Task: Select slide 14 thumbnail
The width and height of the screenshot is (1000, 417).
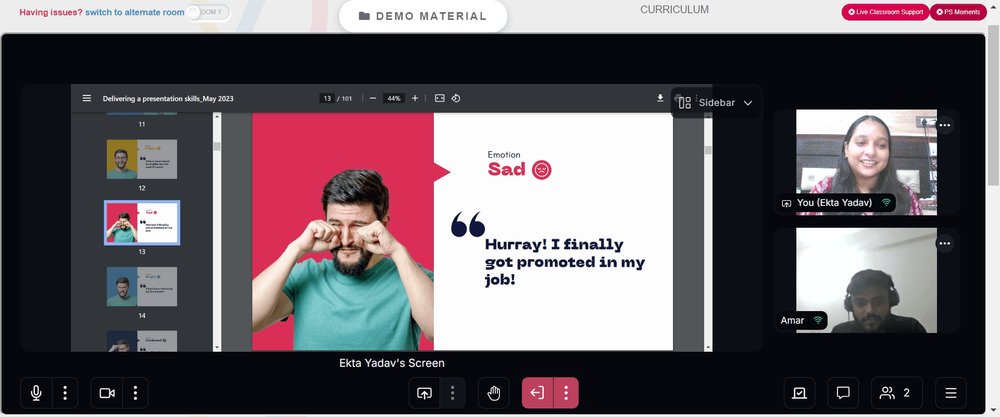Action: 142,286
